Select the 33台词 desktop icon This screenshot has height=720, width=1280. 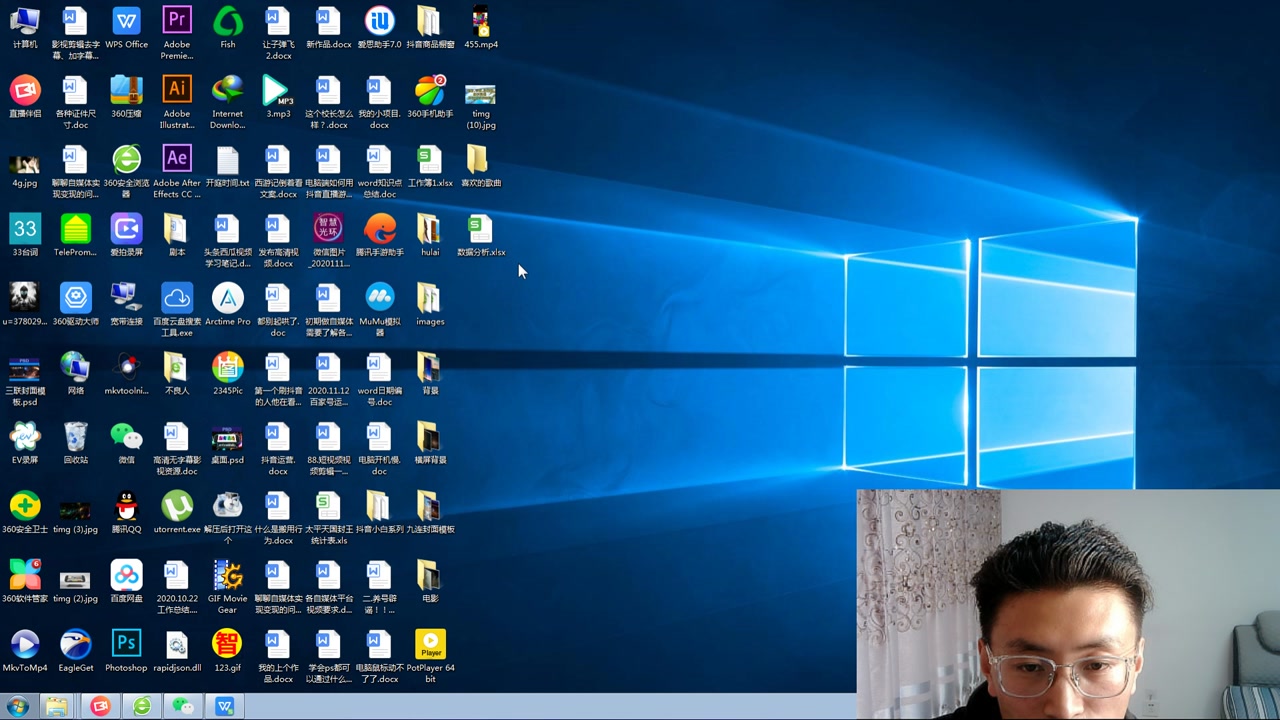[x=25, y=235]
